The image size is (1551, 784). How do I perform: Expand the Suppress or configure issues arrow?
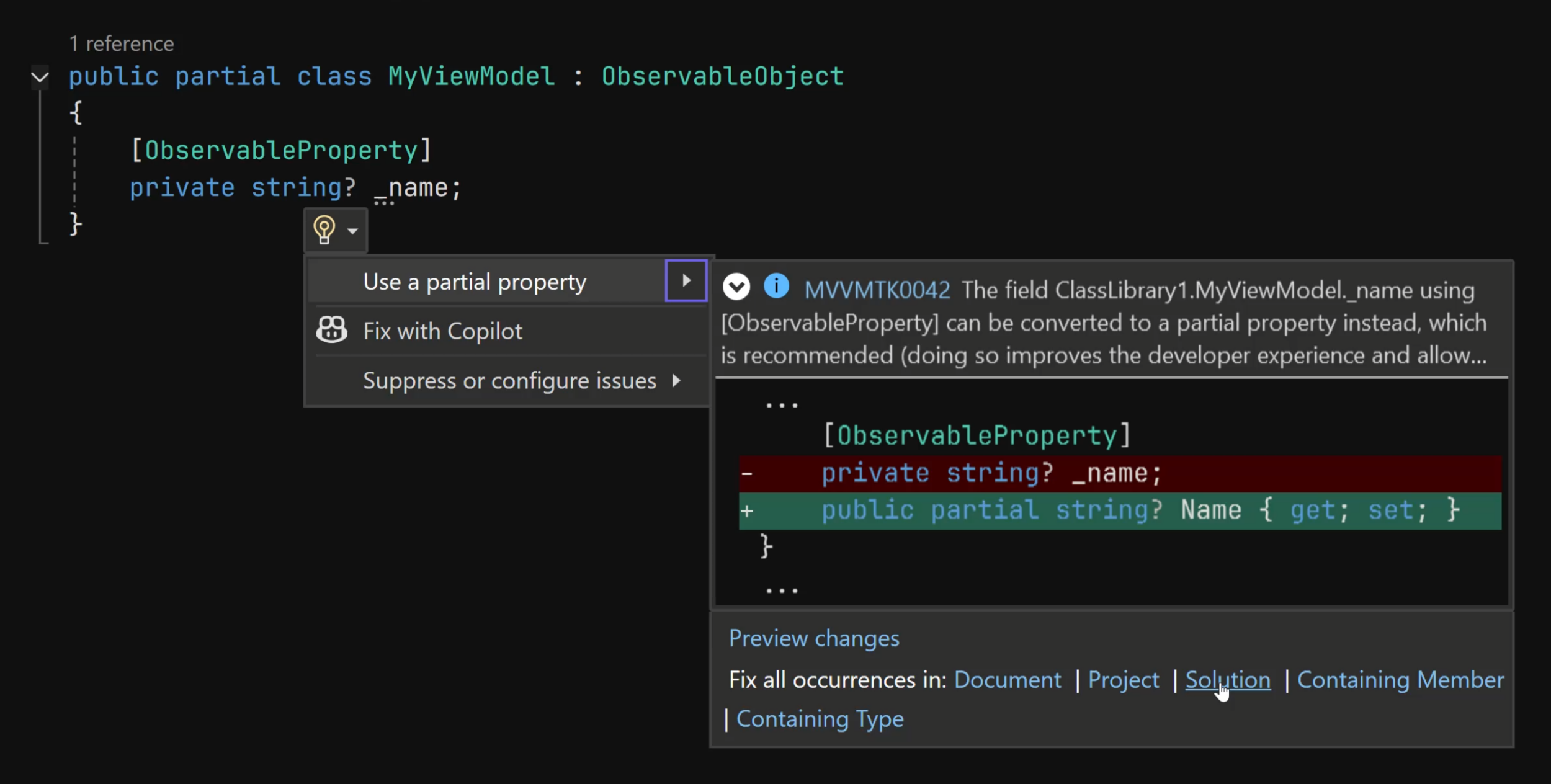click(x=676, y=380)
